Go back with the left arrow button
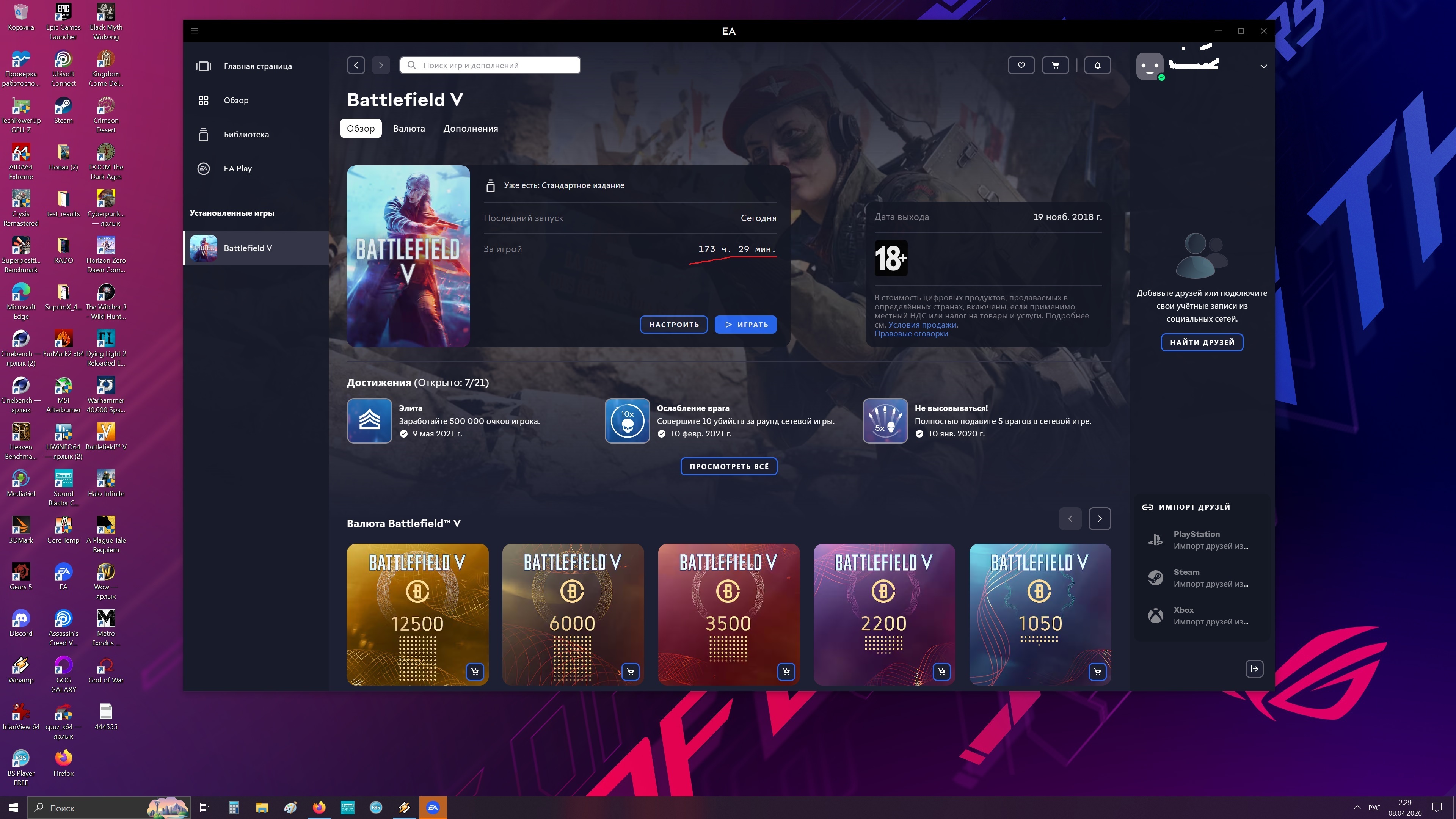This screenshot has height=819, width=1456. pyautogui.click(x=356, y=65)
